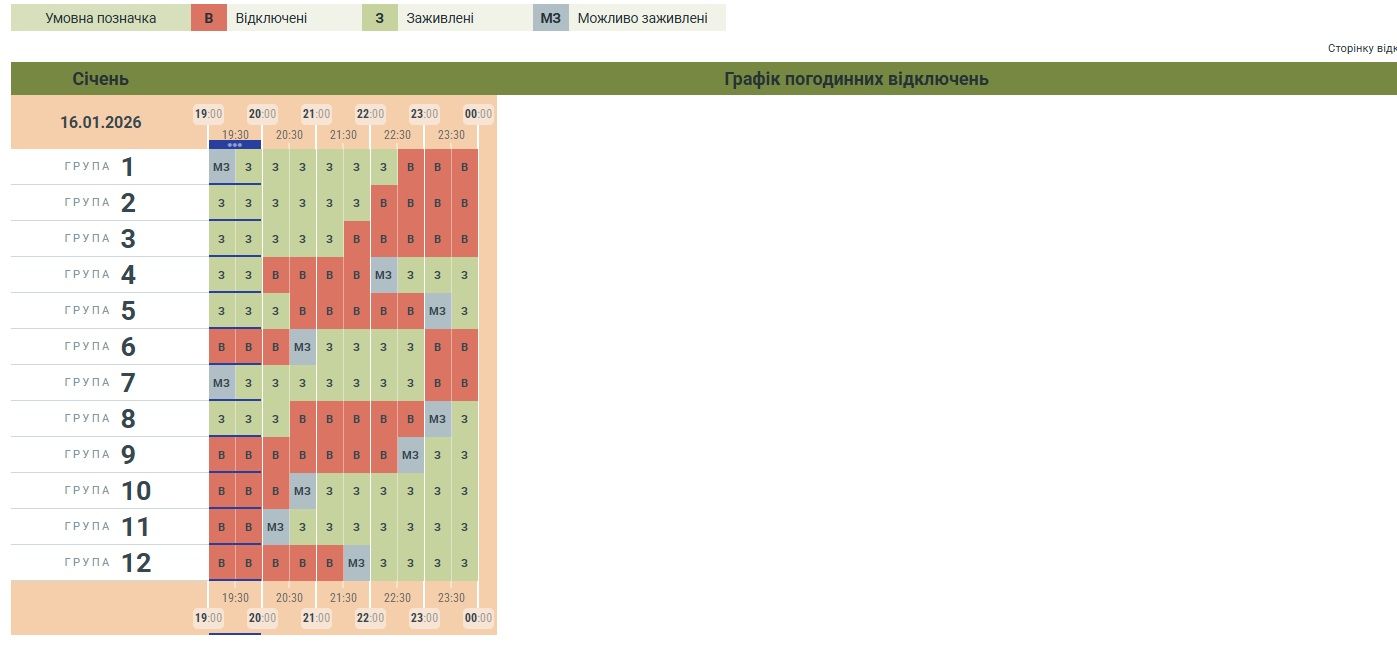Click the Січень month header
This screenshot has height=653, width=1397.
pyautogui.click(x=101, y=79)
